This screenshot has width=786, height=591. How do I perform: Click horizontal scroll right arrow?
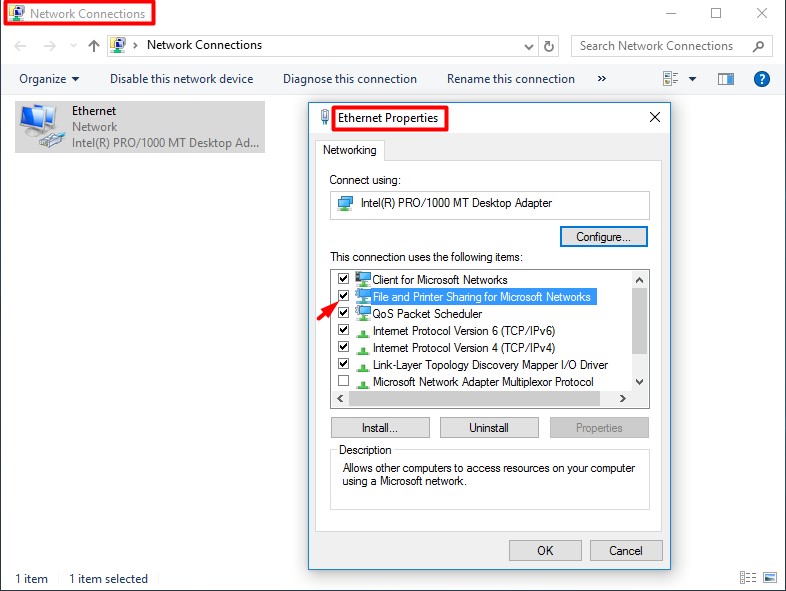point(623,399)
